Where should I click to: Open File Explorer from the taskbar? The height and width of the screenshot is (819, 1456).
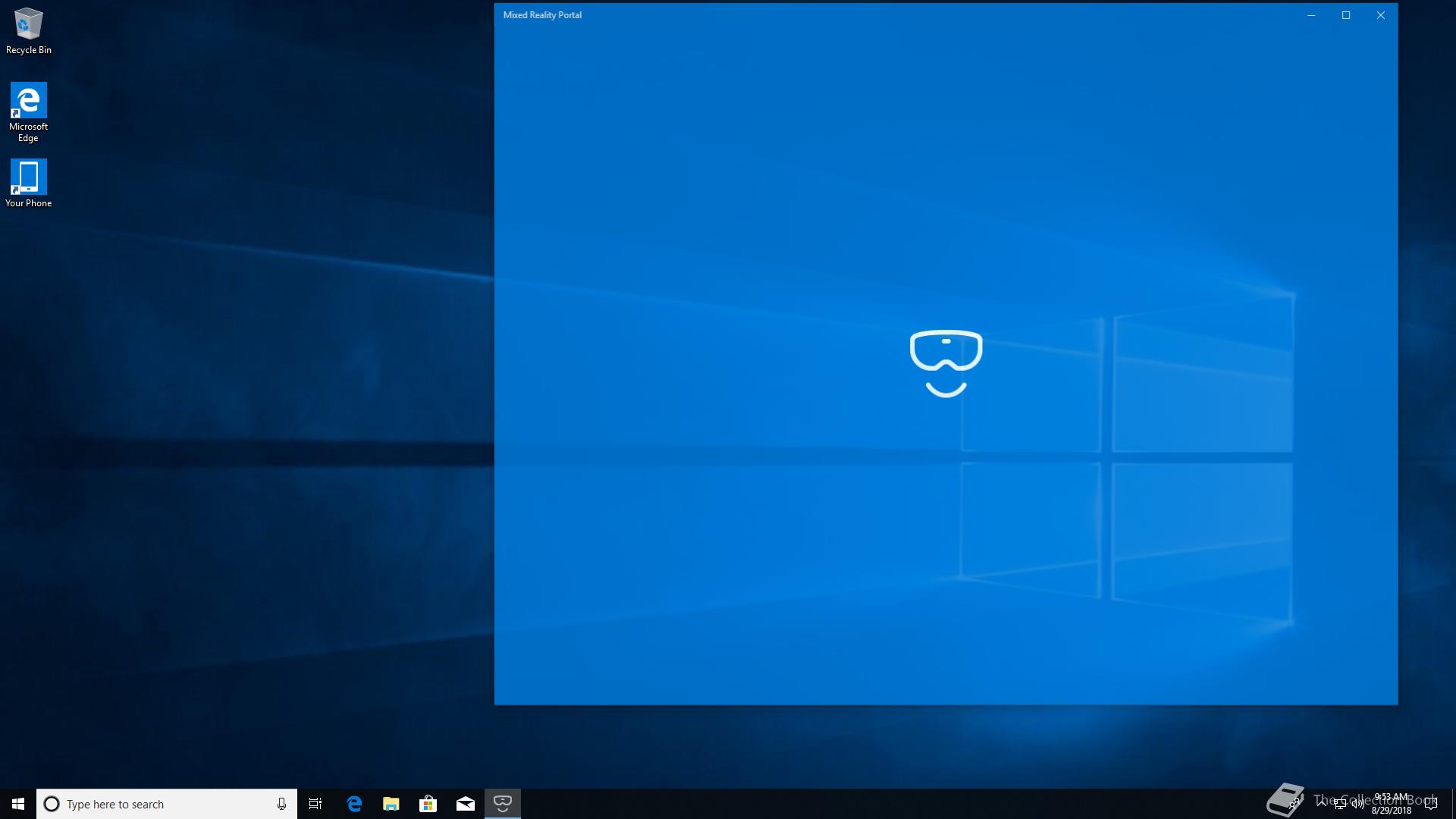point(391,803)
